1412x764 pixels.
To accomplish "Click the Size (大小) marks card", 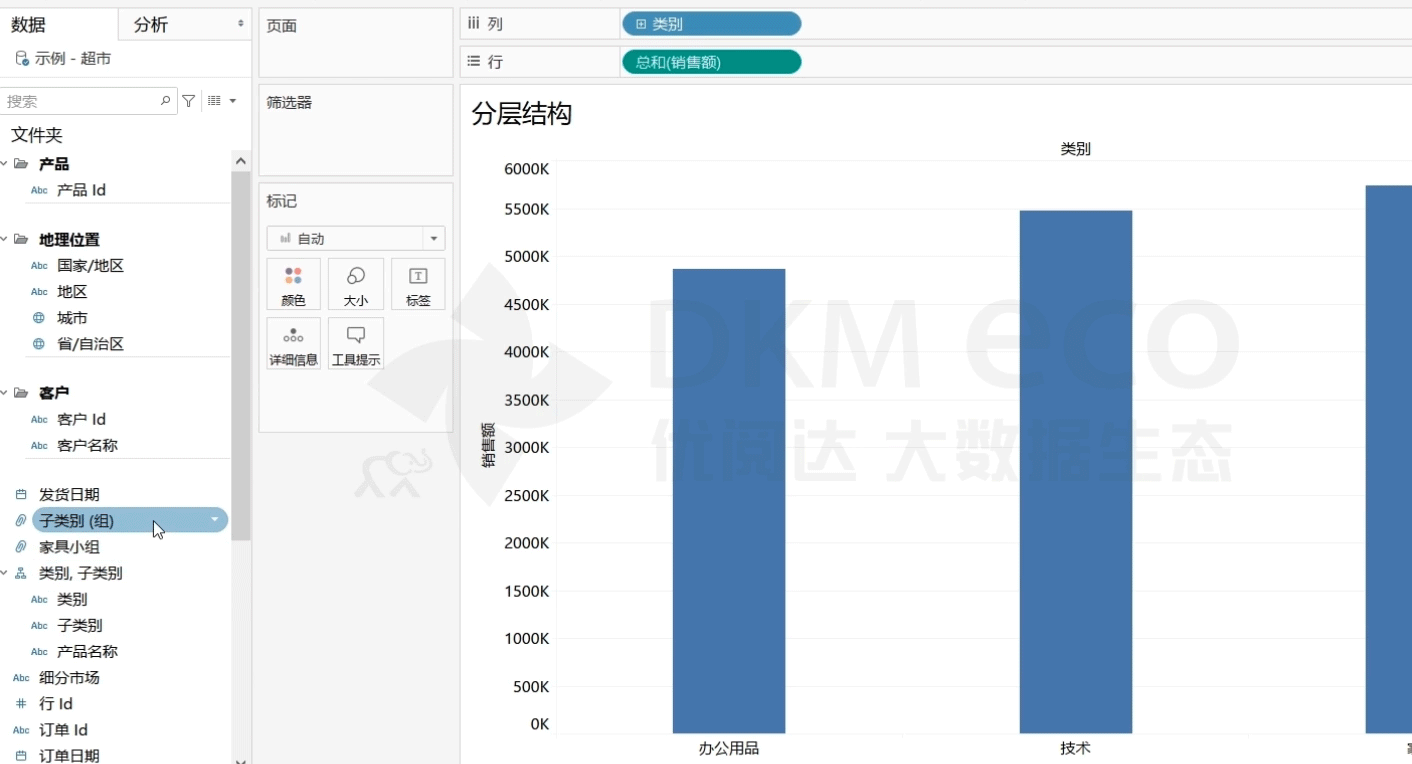I will [x=355, y=284].
